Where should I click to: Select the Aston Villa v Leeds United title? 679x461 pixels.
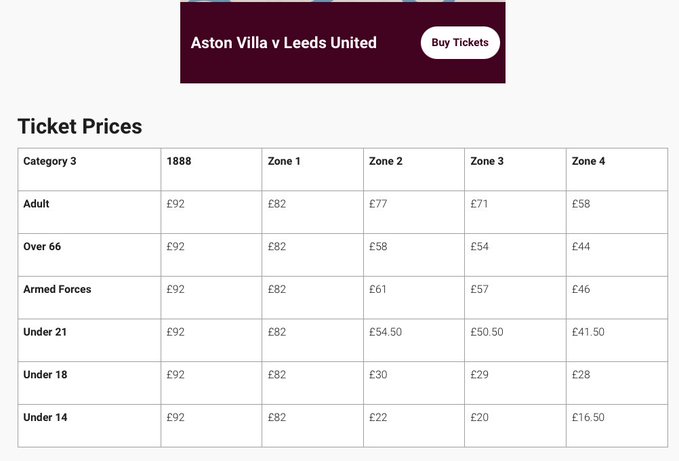pos(284,42)
